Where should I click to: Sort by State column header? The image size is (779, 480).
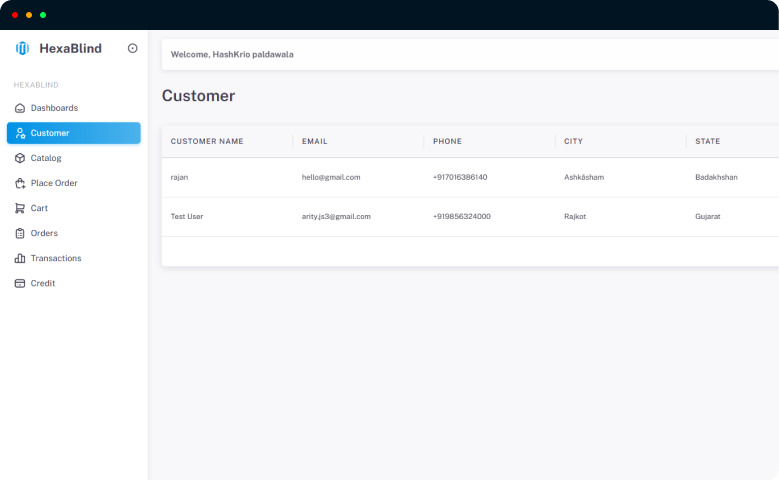(707, 141)
